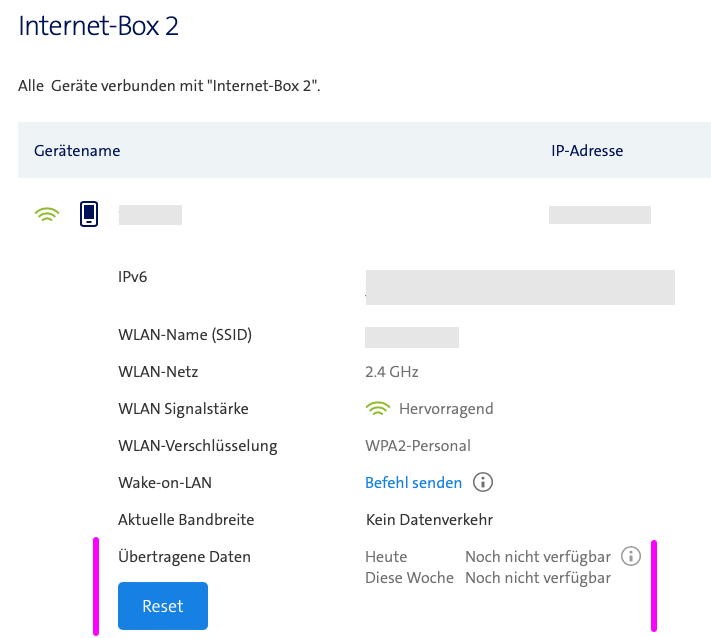Click the redacted IP address value
The height and width of the screenshot is (638, 711).
click(600, 215)
